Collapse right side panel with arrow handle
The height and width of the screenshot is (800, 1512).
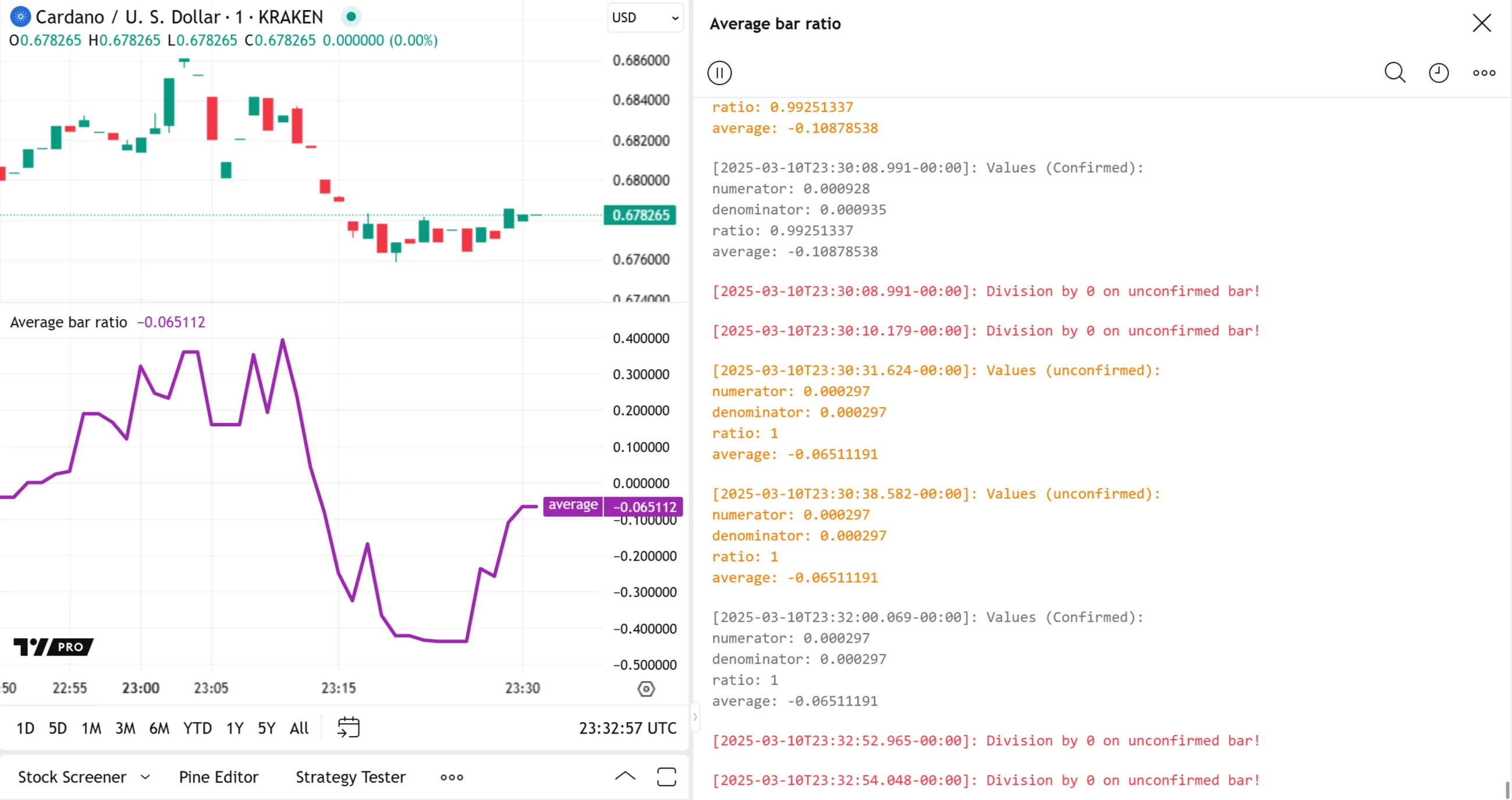click(695, 717)
